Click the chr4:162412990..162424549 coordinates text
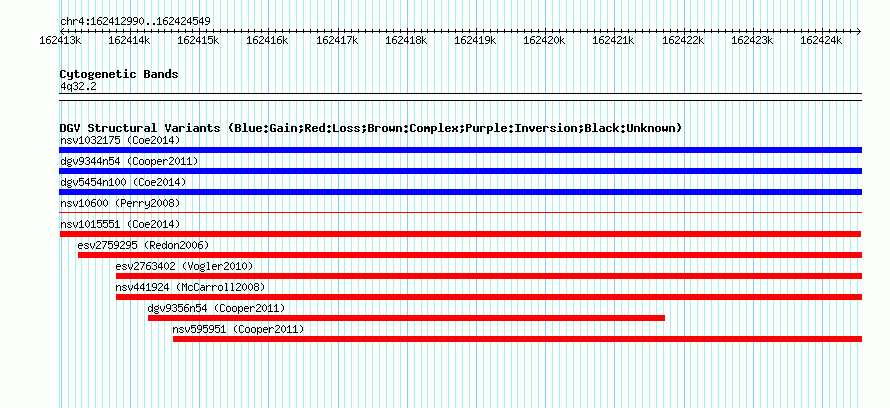Image resolution: width=890 pixels, height=408 pixels. click(136, 22)
